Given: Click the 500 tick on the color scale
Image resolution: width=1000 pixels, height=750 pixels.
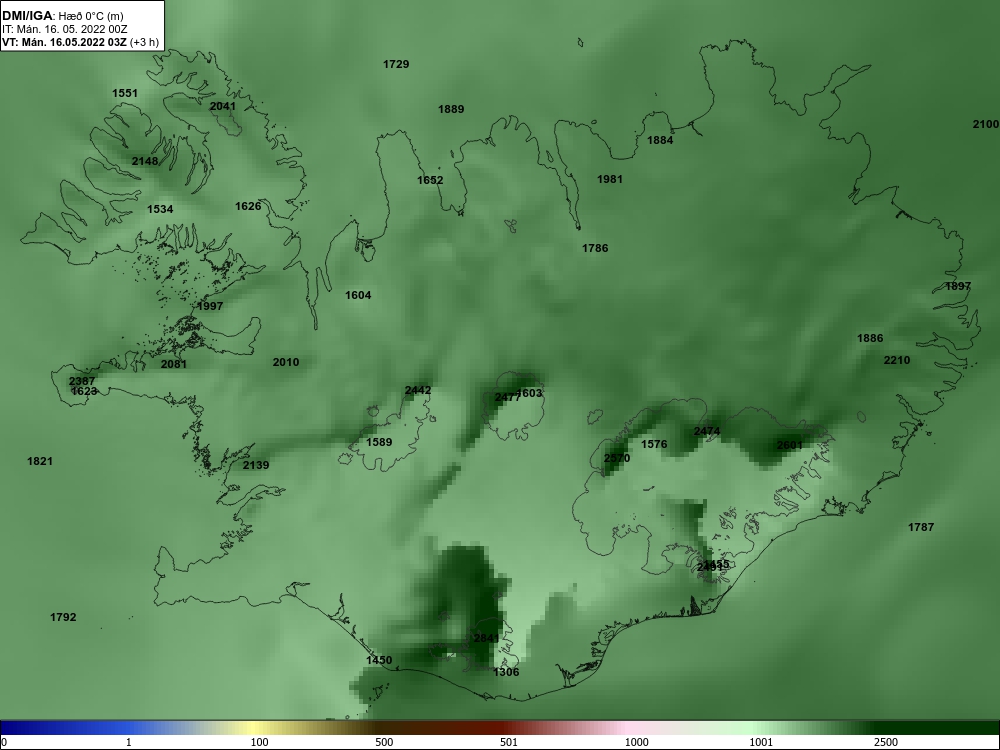Looking at the screenshot, I should 384,742.
